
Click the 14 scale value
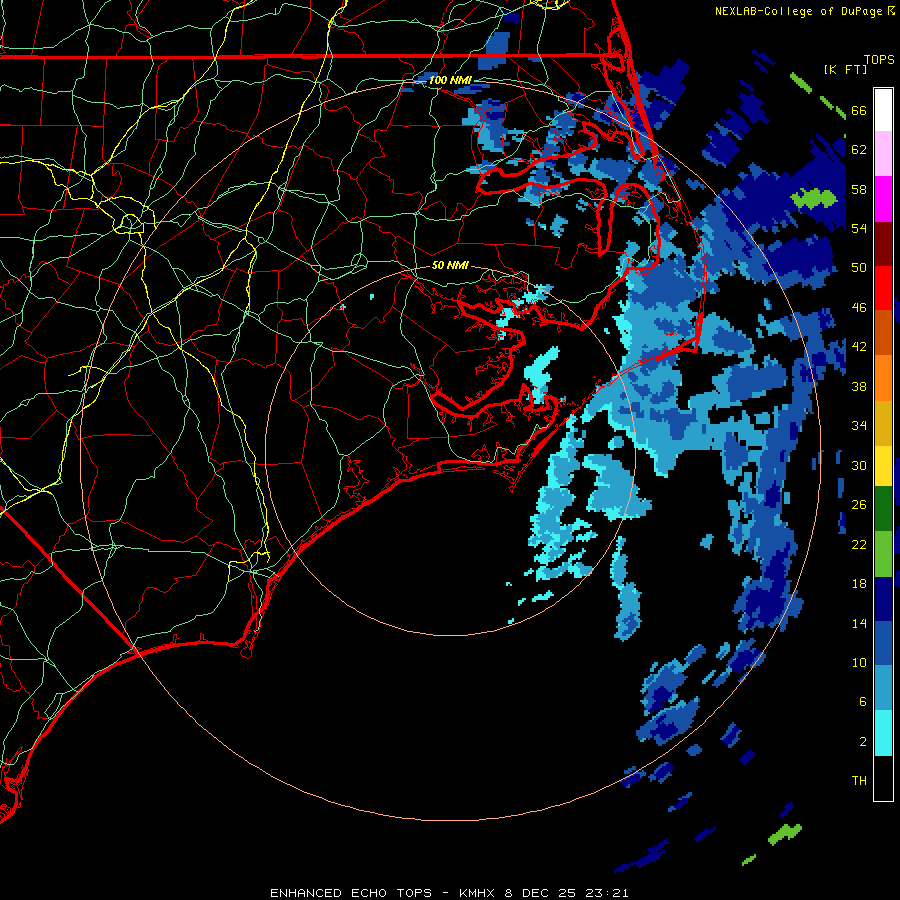859,623
